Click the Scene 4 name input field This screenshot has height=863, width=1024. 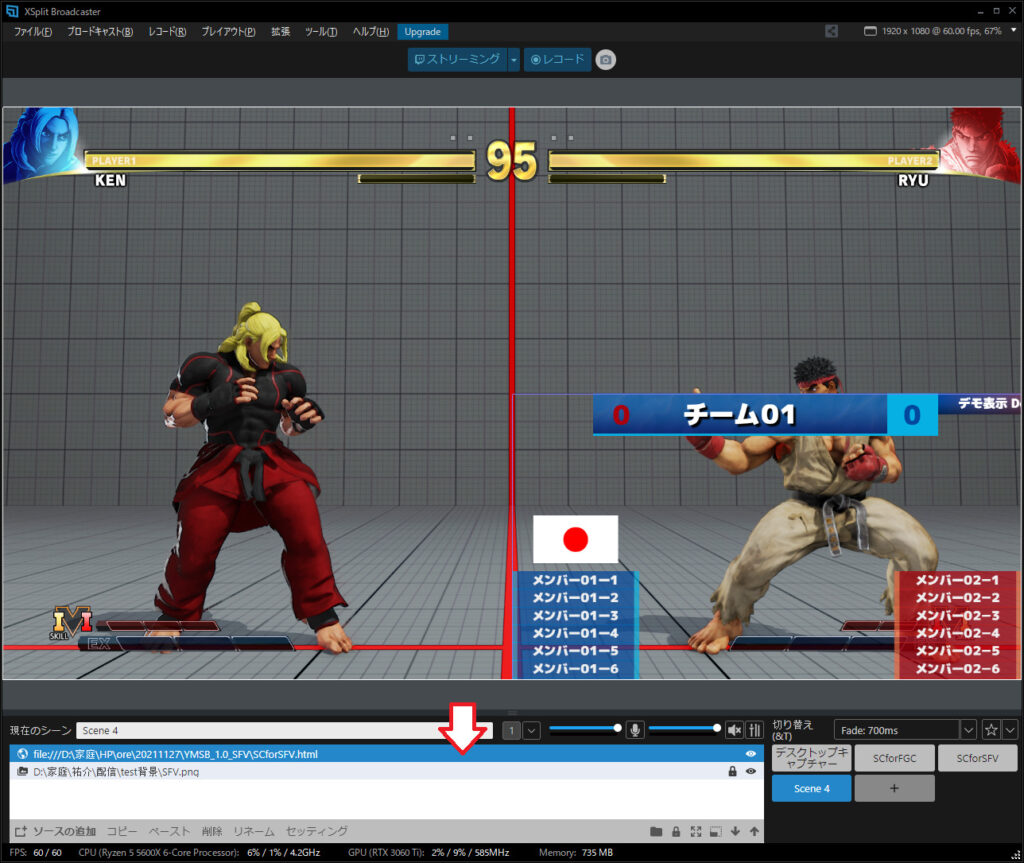pyautogui.click(x=284, y=730)
